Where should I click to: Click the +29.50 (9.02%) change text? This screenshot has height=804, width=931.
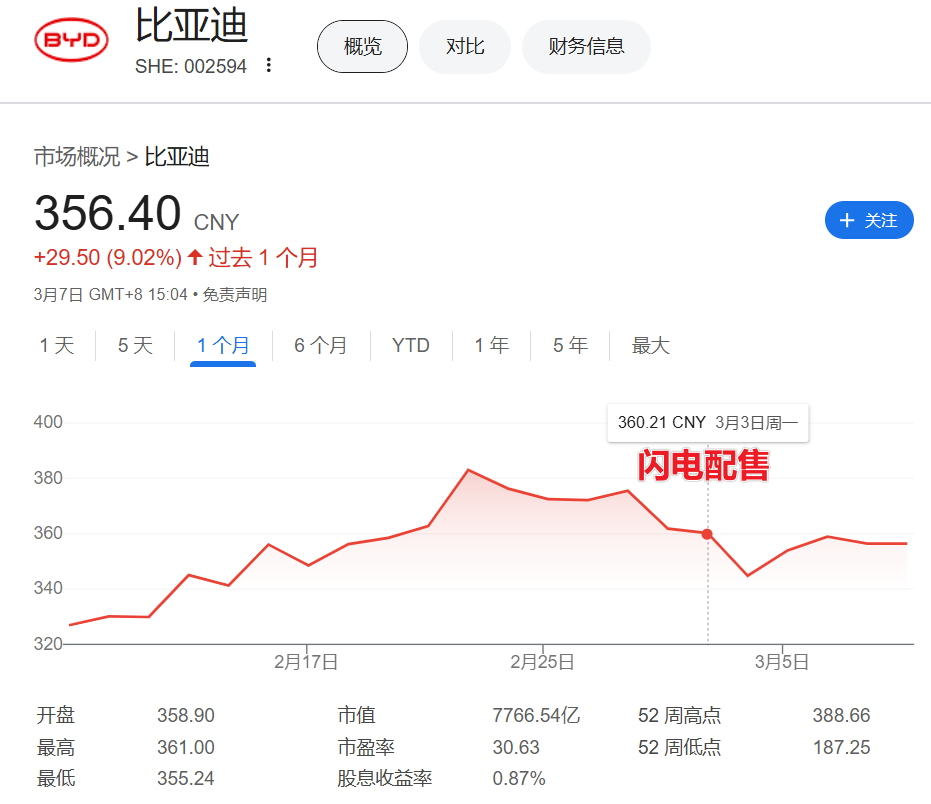[108, 258]
